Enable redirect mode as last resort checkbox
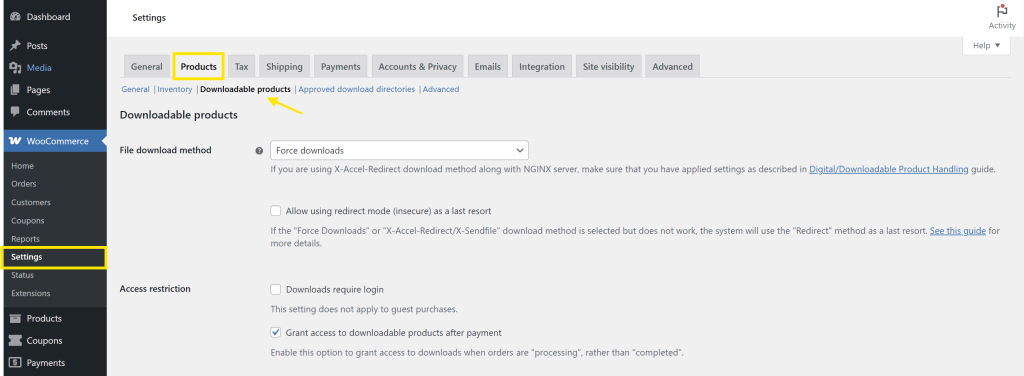 (276, 211)
